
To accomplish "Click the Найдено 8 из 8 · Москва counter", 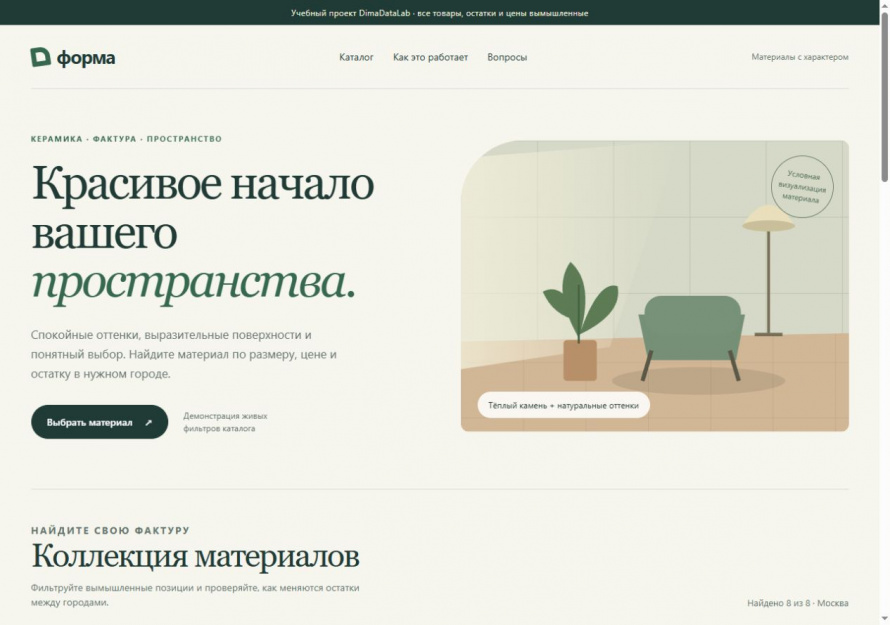I will pyautogui.click(x=797, y=603).
